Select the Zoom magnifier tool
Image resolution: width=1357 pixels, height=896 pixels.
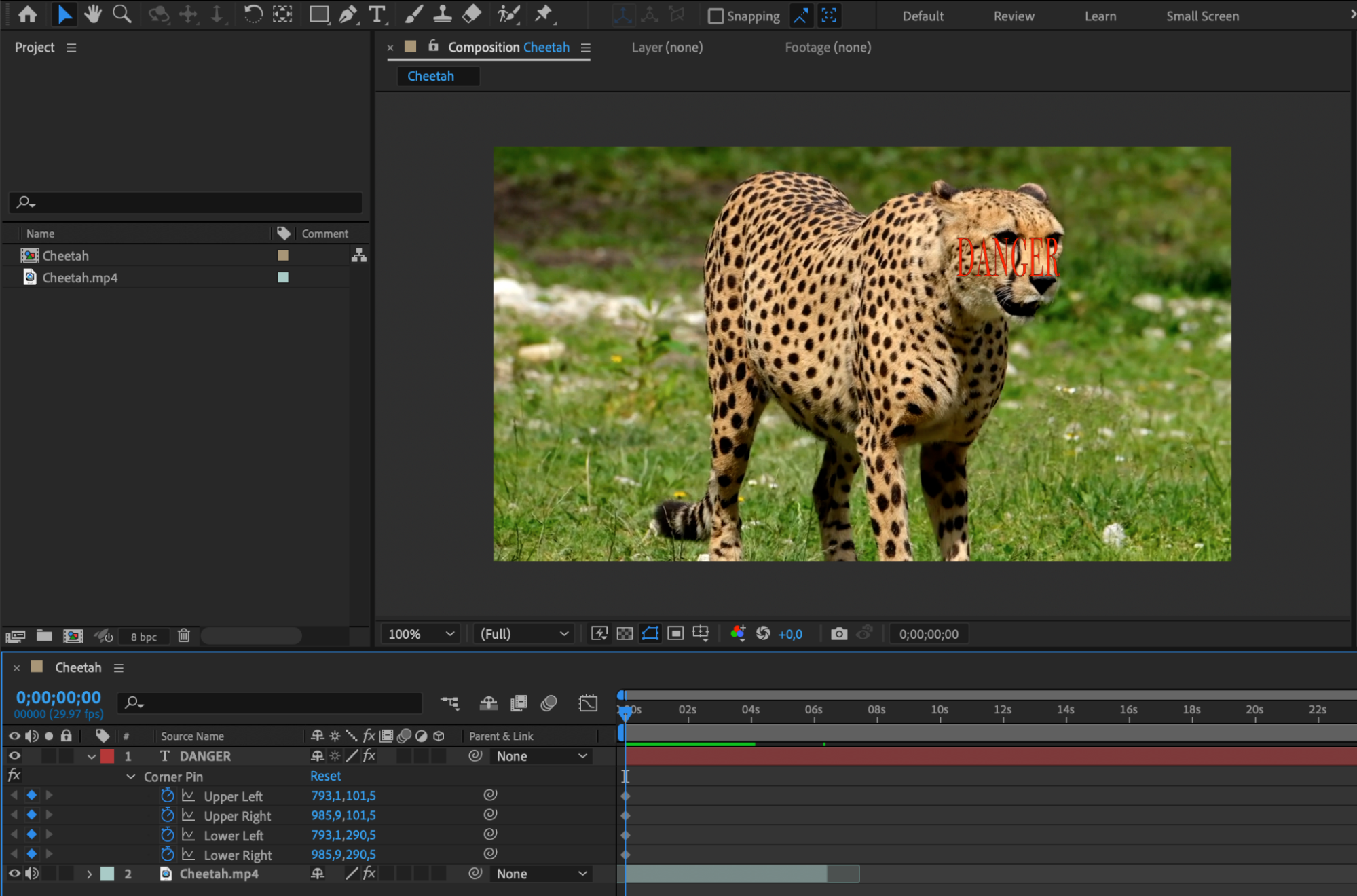coord(122,14)
